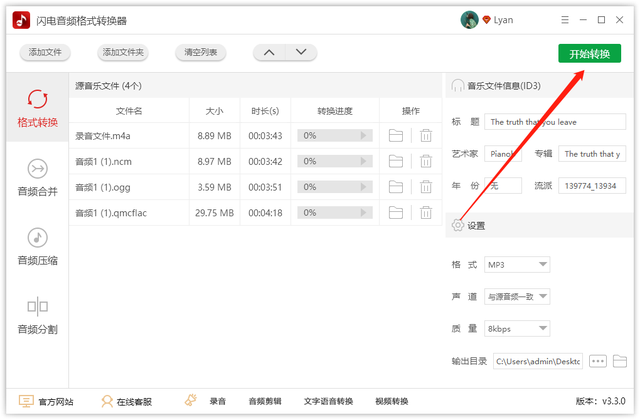Screen dimensions: 640x420
Task: Click the 在线客服 person icon
Action: point(107,401)
